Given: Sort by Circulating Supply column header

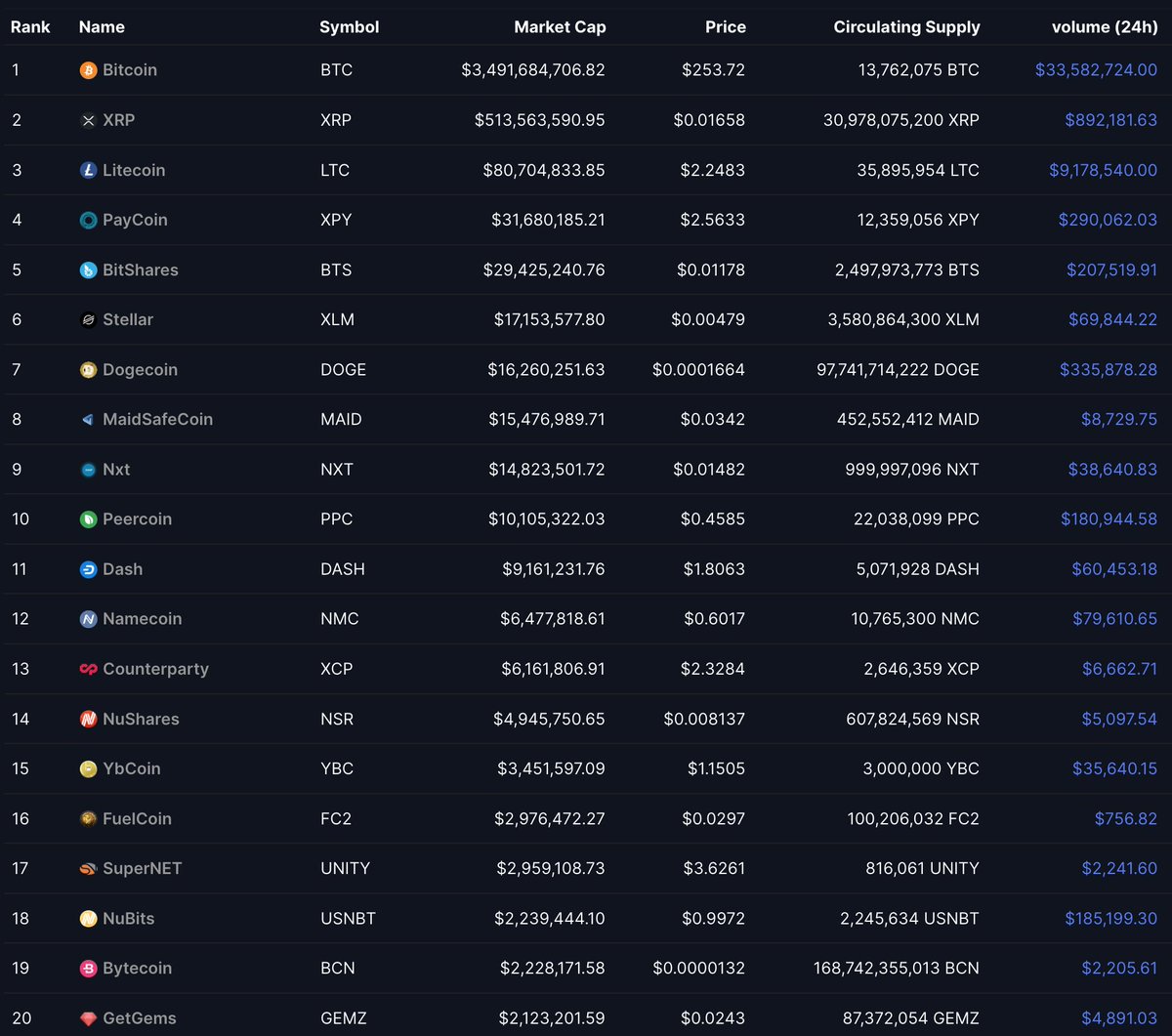Looking at the screenshot, I should coord(906,26).
